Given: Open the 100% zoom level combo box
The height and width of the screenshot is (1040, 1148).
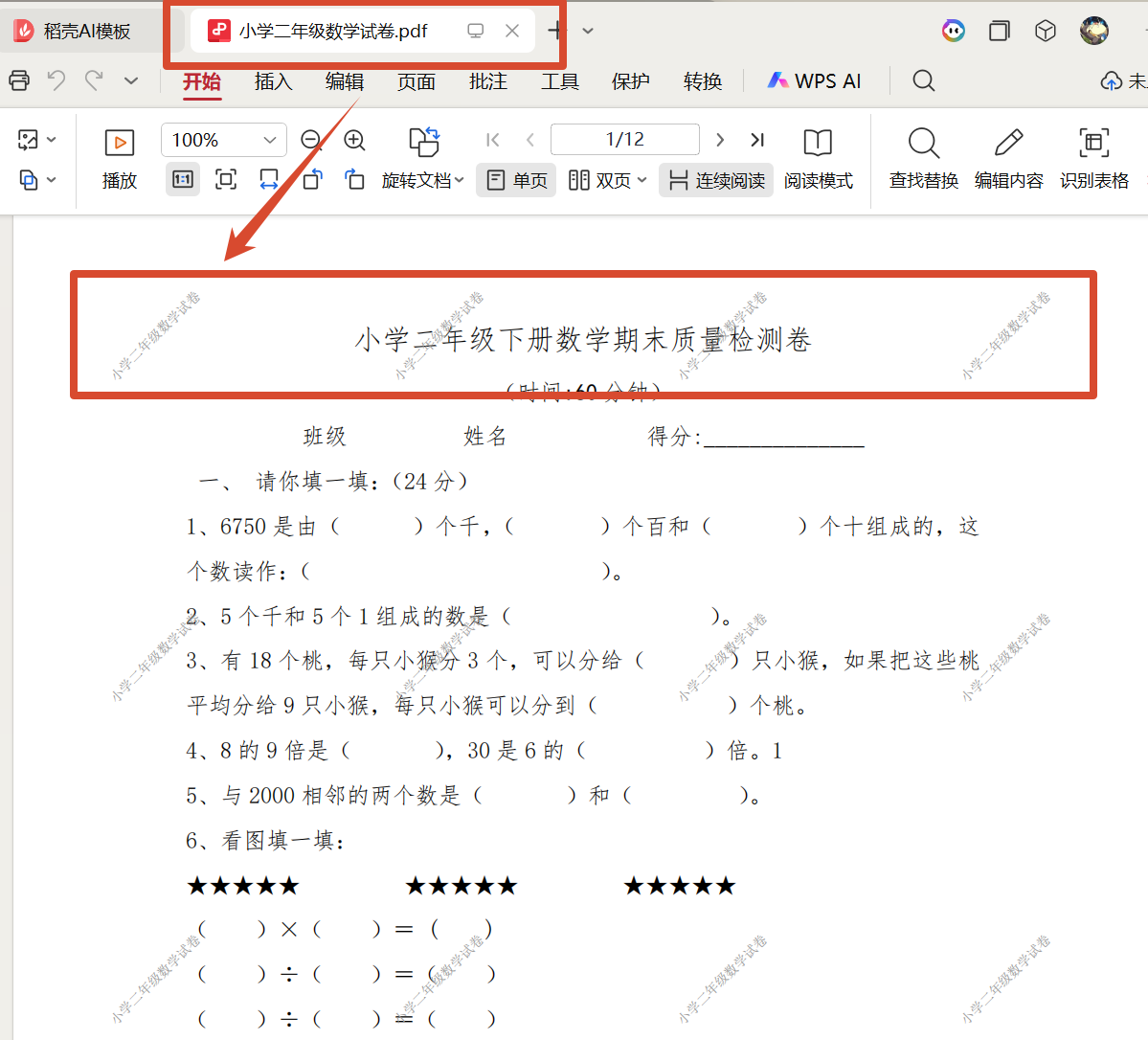Looking at the screenshot, I should click(223, 140).
